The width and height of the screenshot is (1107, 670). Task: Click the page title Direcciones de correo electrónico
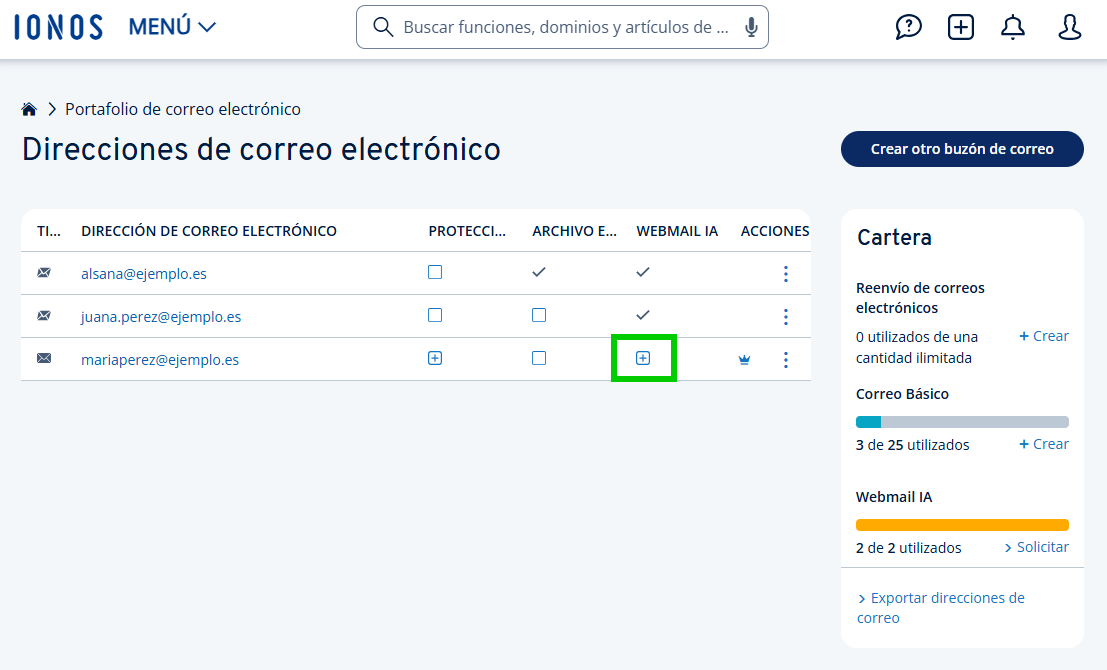pyautogui.click(x=261, y=150)
